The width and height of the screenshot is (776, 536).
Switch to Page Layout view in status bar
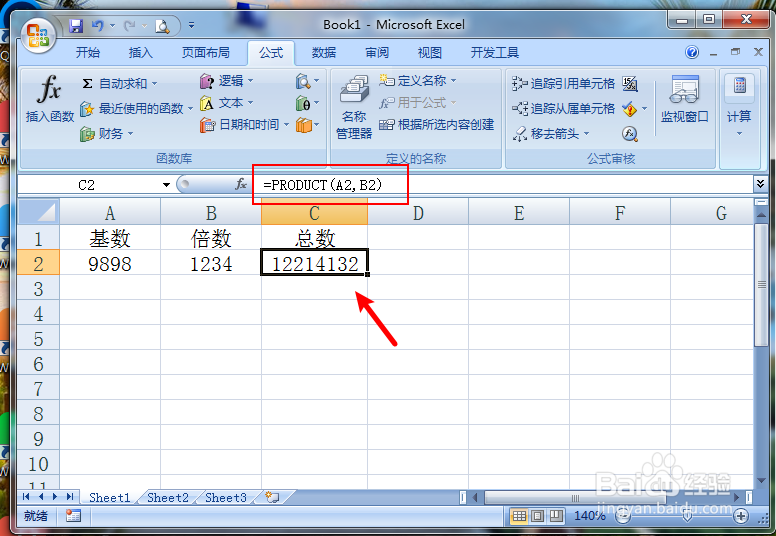(x=537, y=517)
